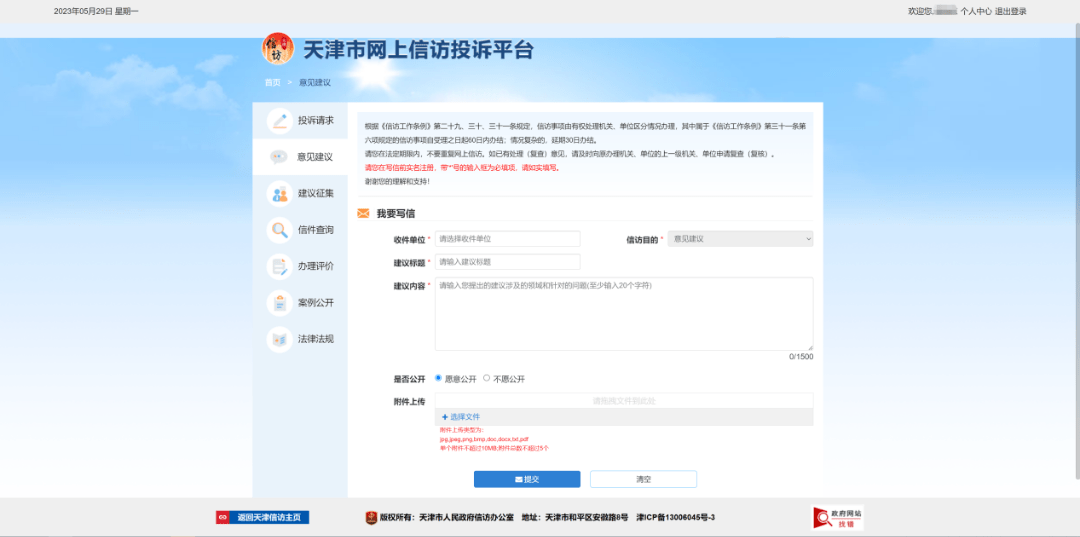This screenshot has height=537, width=1080.
Task: Click the 办理评价 document icon
Action: (x=280, y=267)
